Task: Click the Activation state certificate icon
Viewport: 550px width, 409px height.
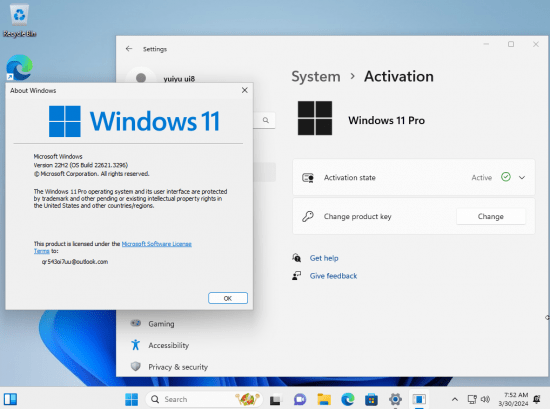Action: 308,178
